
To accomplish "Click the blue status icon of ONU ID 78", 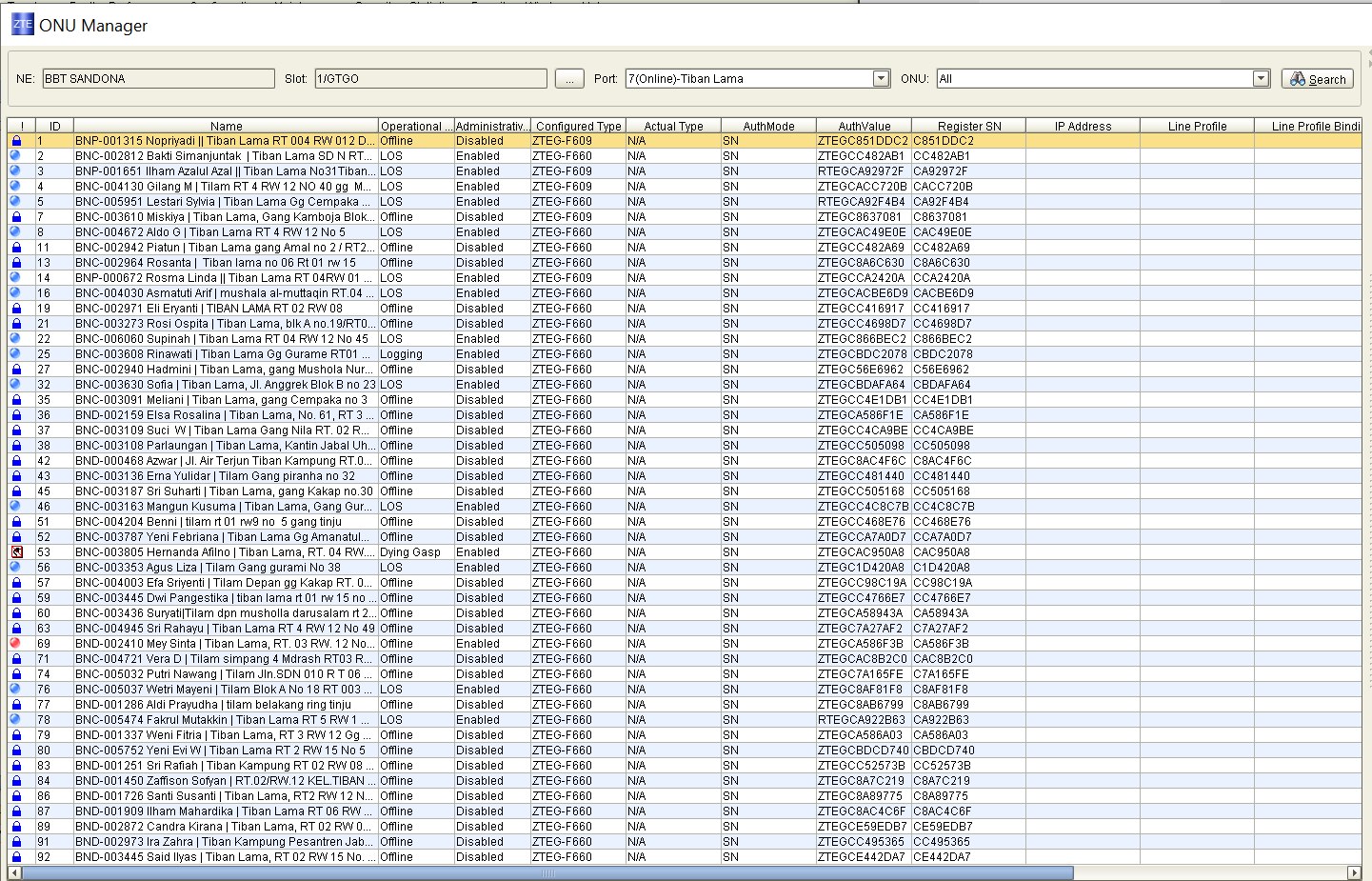I will point(15,719).
